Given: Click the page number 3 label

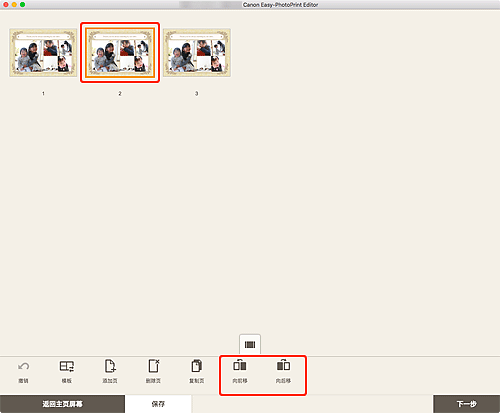Looking at the screenshot, I should 197,94.
